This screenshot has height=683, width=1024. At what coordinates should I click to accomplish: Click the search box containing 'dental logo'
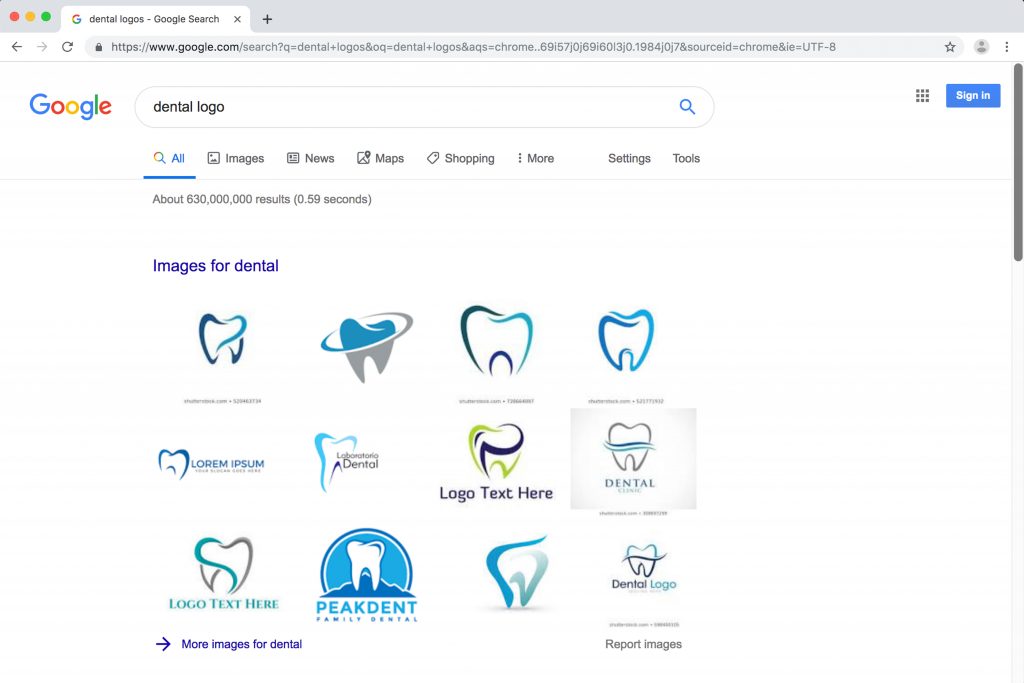[x=424, y=107]
